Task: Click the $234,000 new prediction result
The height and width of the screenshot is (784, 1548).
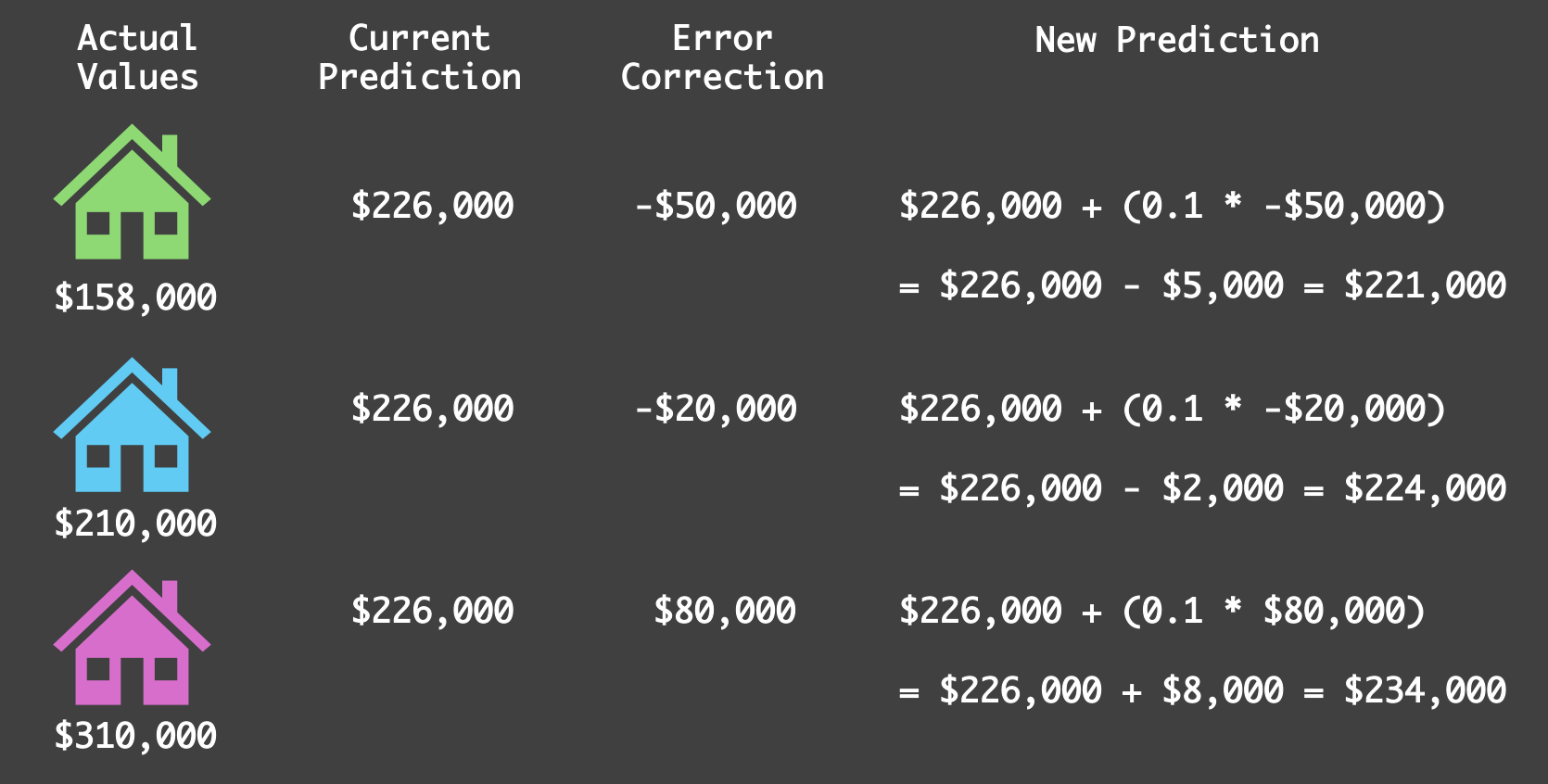Action: 1425,690
